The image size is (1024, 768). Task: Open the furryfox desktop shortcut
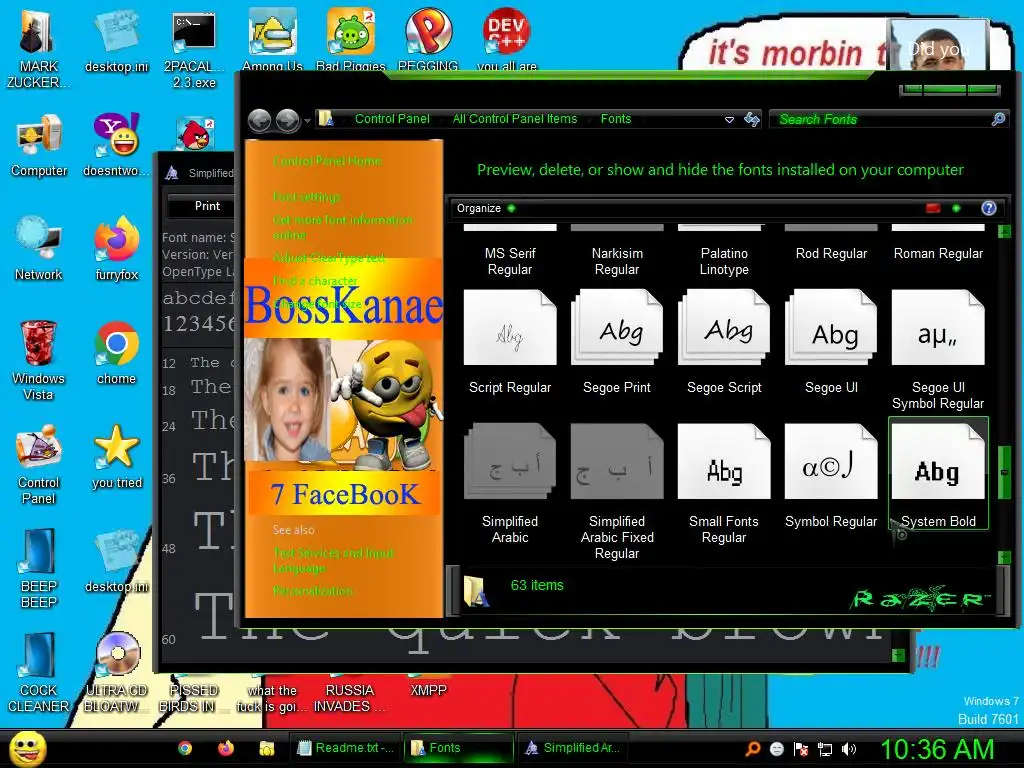[x=117, y=249]
